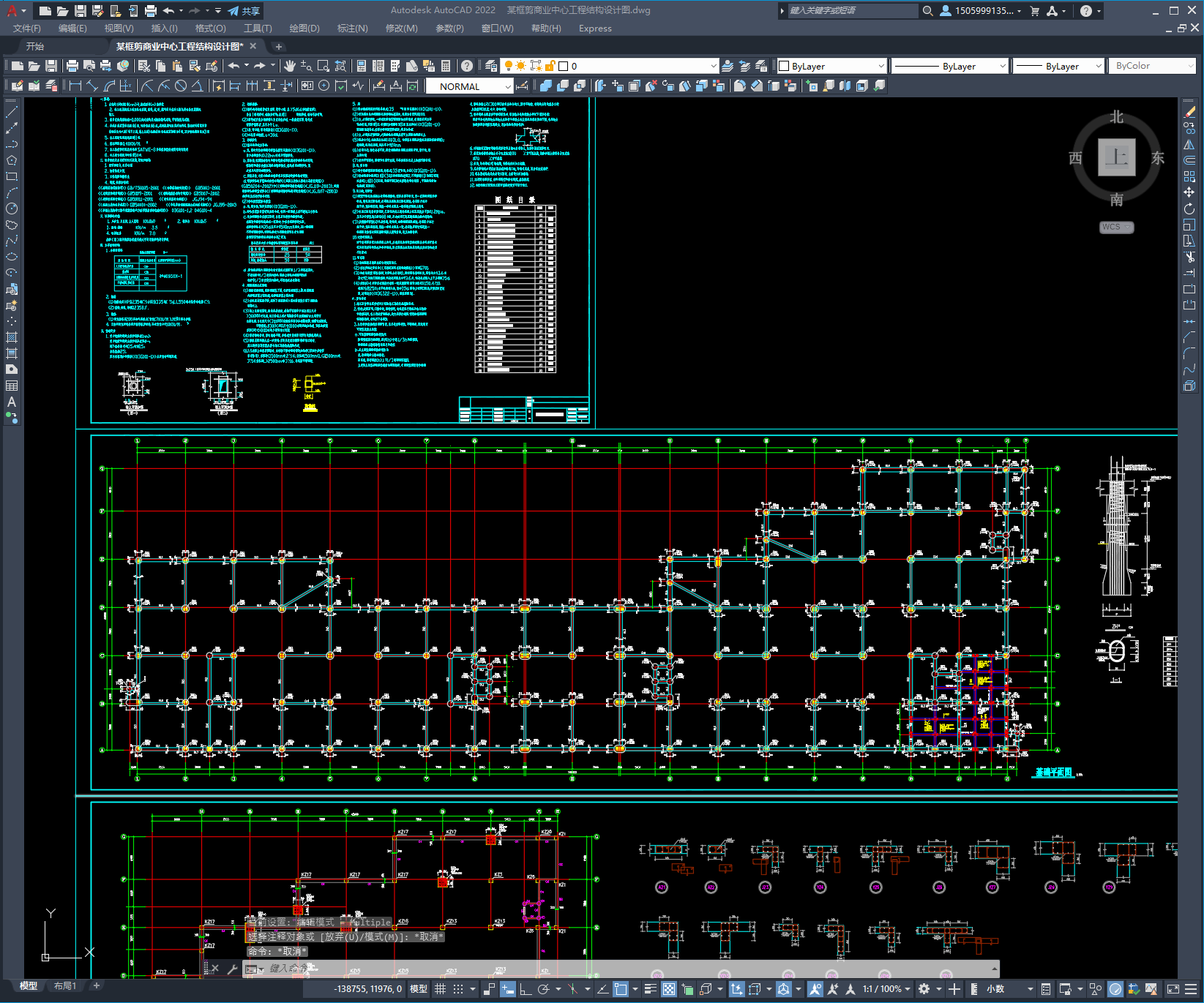Click the Mirror tool in modify toolbar
This screenshot has height=1003, width=1204.
point(1189,144)
